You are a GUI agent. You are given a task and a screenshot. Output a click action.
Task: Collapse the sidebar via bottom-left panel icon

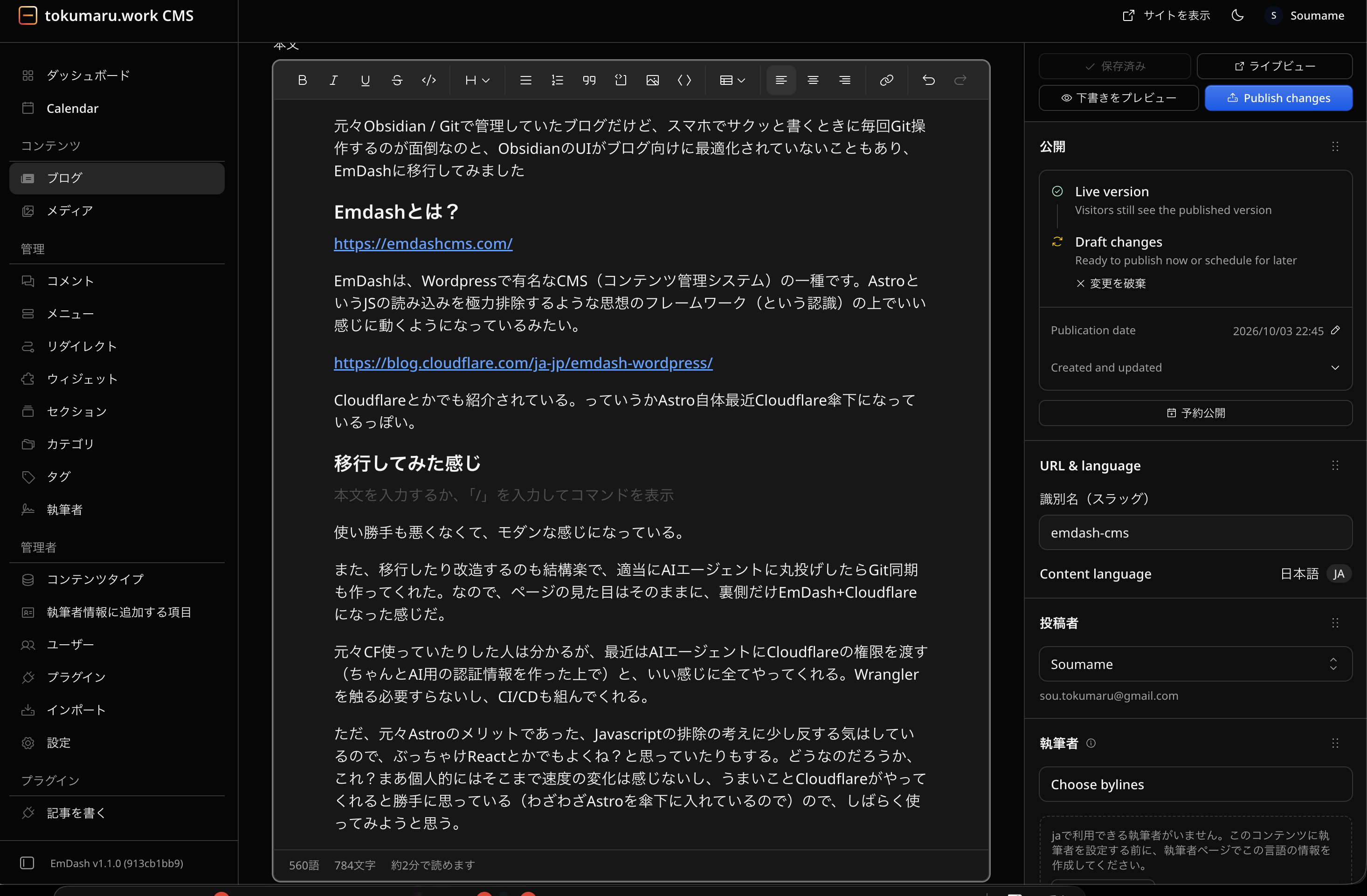(27, 863)
